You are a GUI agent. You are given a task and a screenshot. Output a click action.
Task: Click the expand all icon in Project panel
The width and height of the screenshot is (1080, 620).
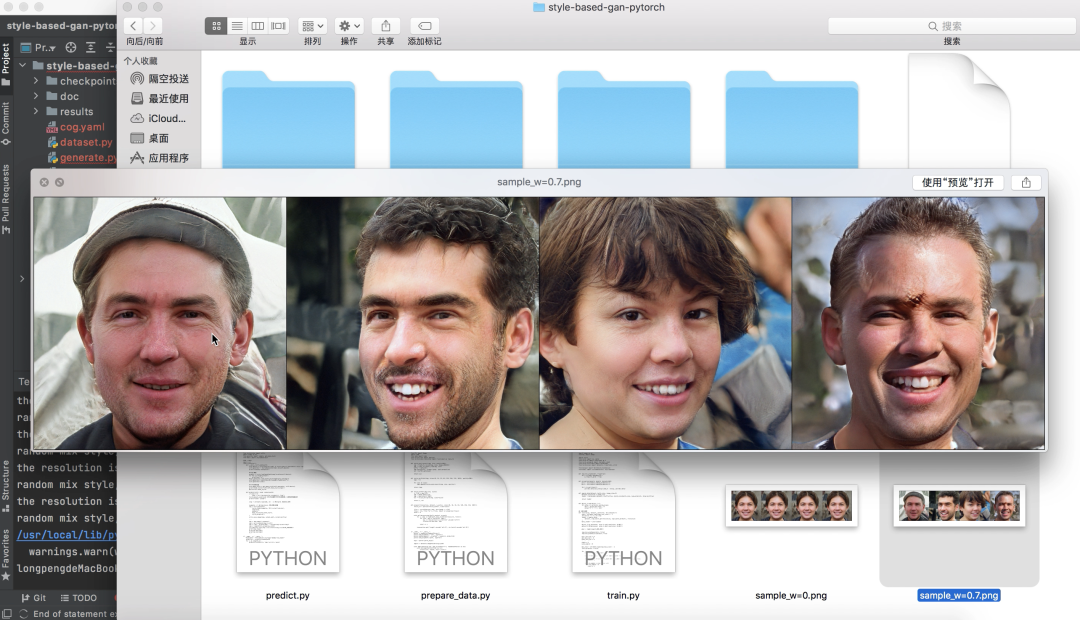pos(90,48)
